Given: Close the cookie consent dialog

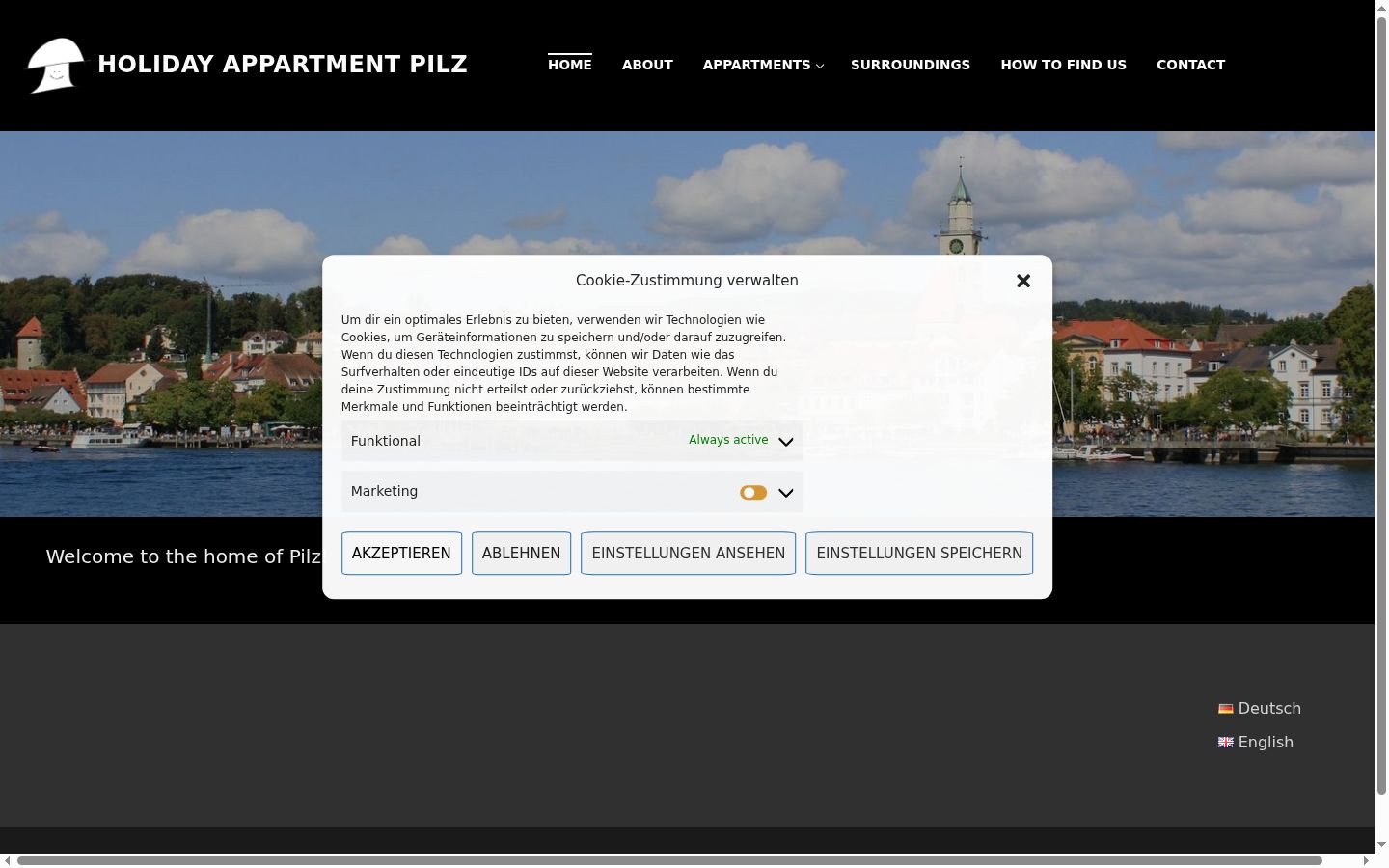Looking at the screenshot, I should 1023,281.
